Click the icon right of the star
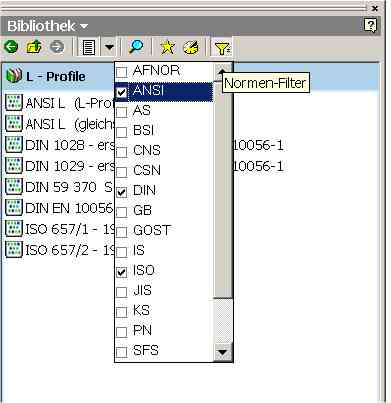Viewport: 391px width, 403px height. click(191, 47)
